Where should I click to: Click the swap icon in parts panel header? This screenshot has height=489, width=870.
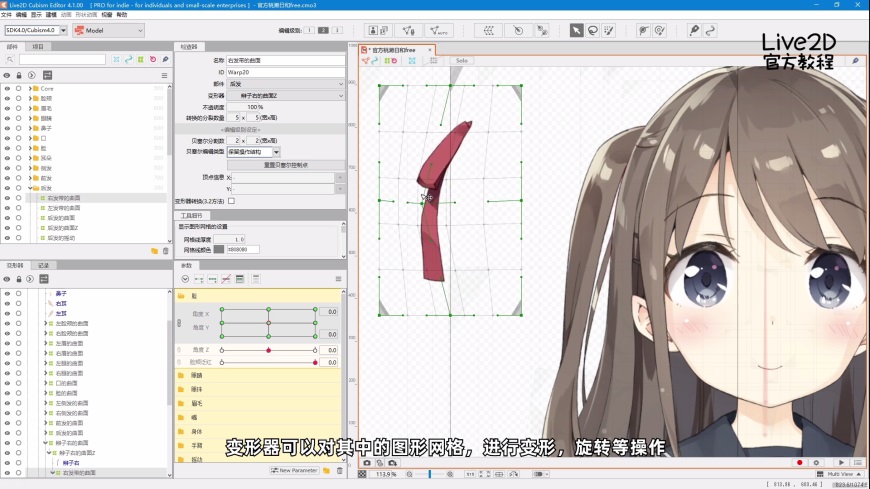[x=47, y=75]
